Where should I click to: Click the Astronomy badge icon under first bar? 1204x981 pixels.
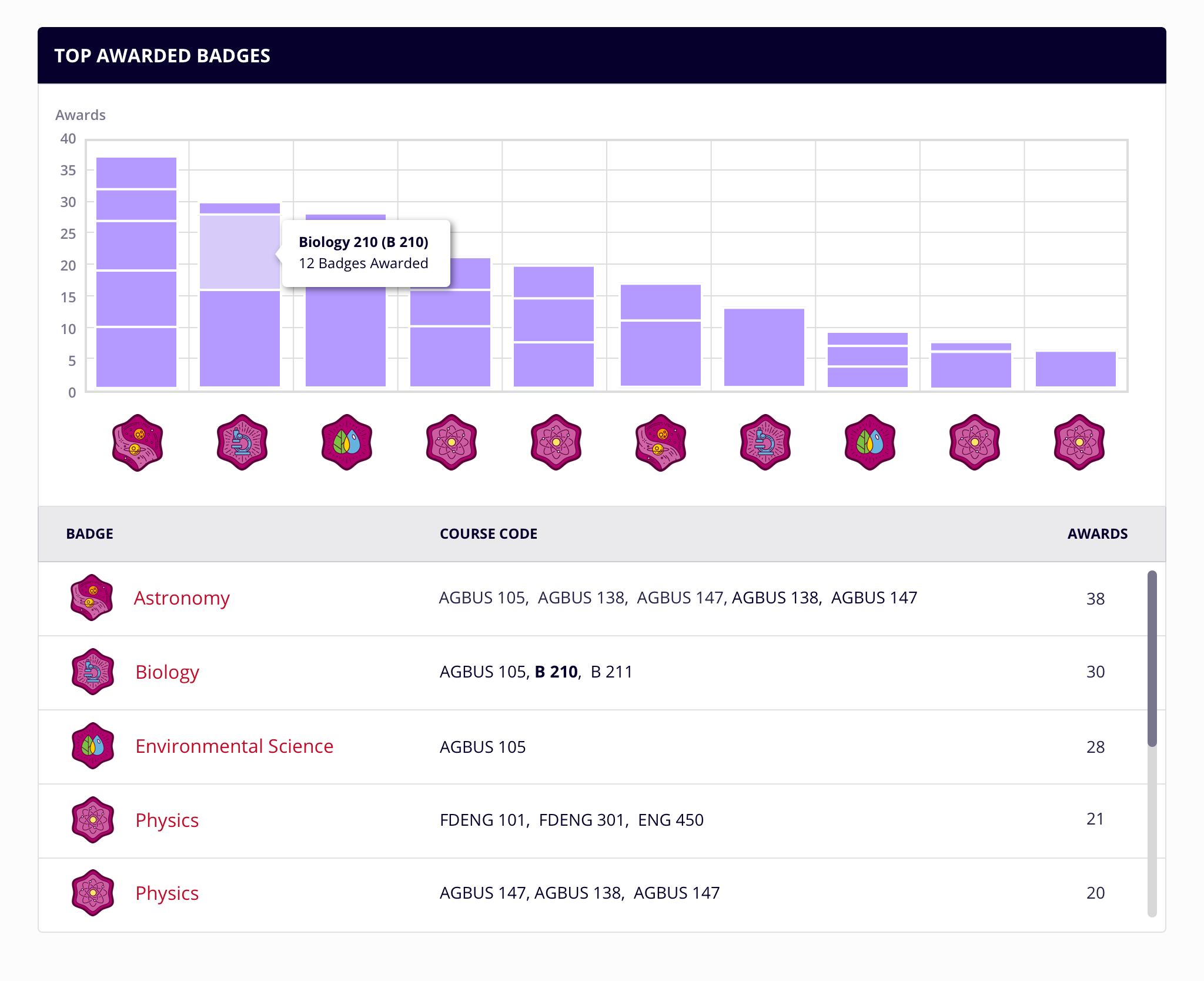point(138,442)
